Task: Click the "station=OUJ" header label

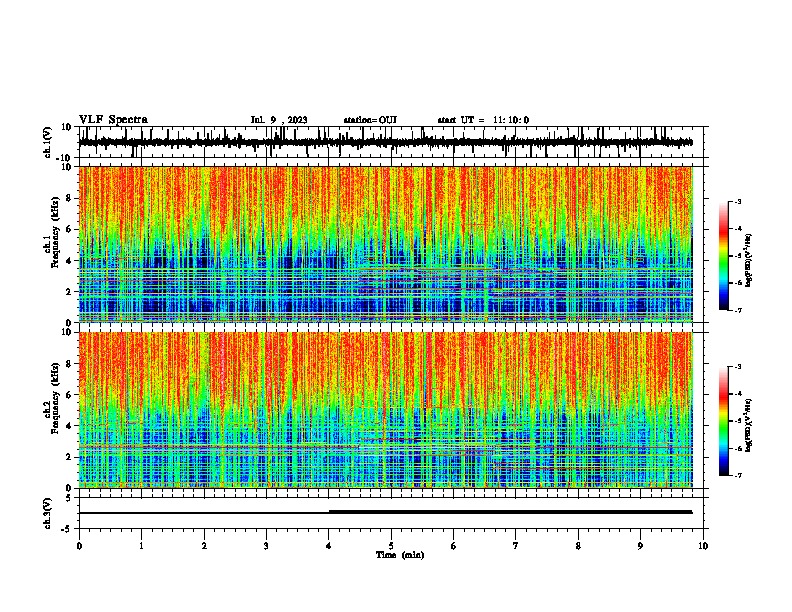Action: tap(370, 120)
